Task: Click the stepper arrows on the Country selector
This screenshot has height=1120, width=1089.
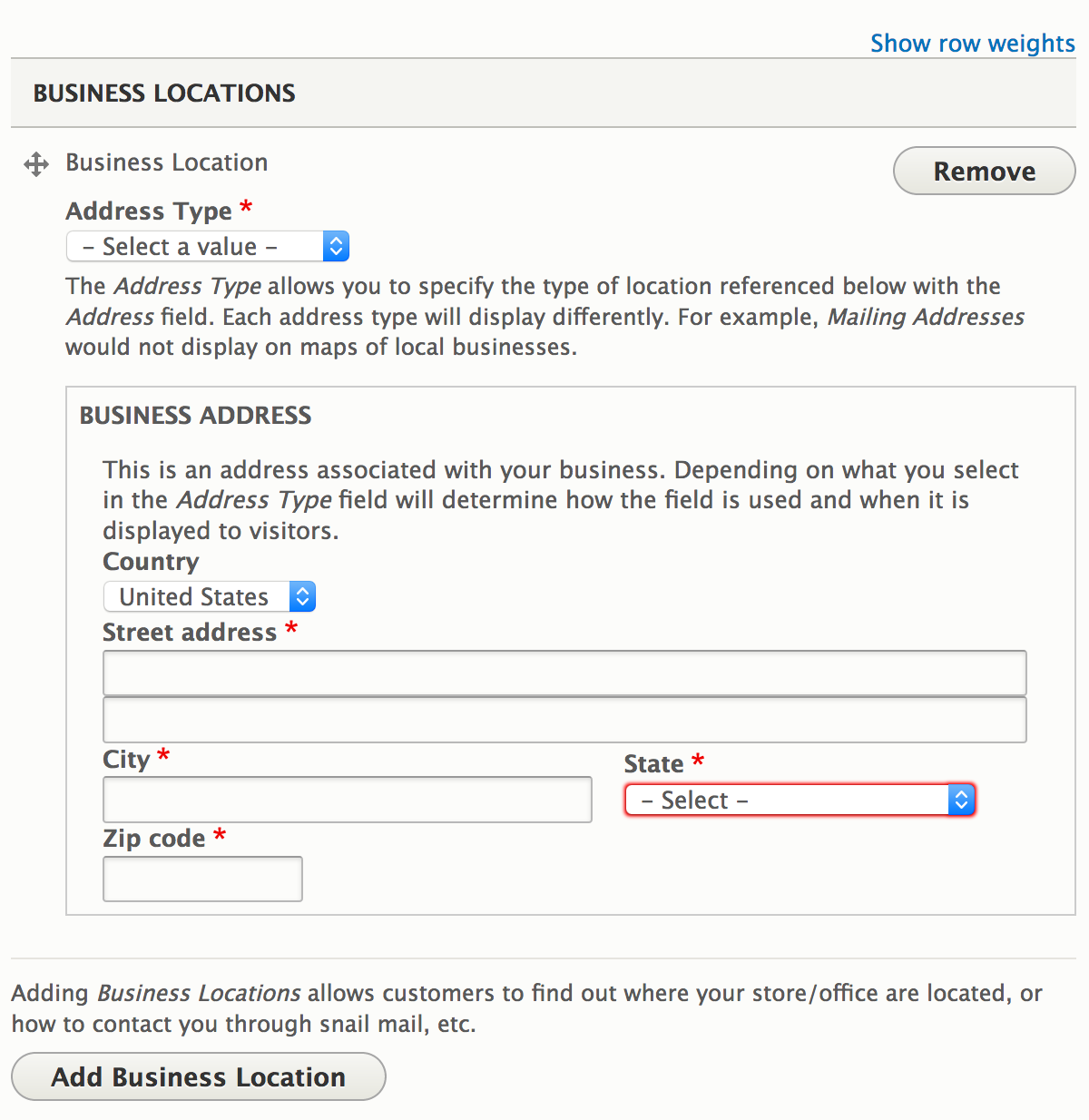Action: tap(302, 596)
